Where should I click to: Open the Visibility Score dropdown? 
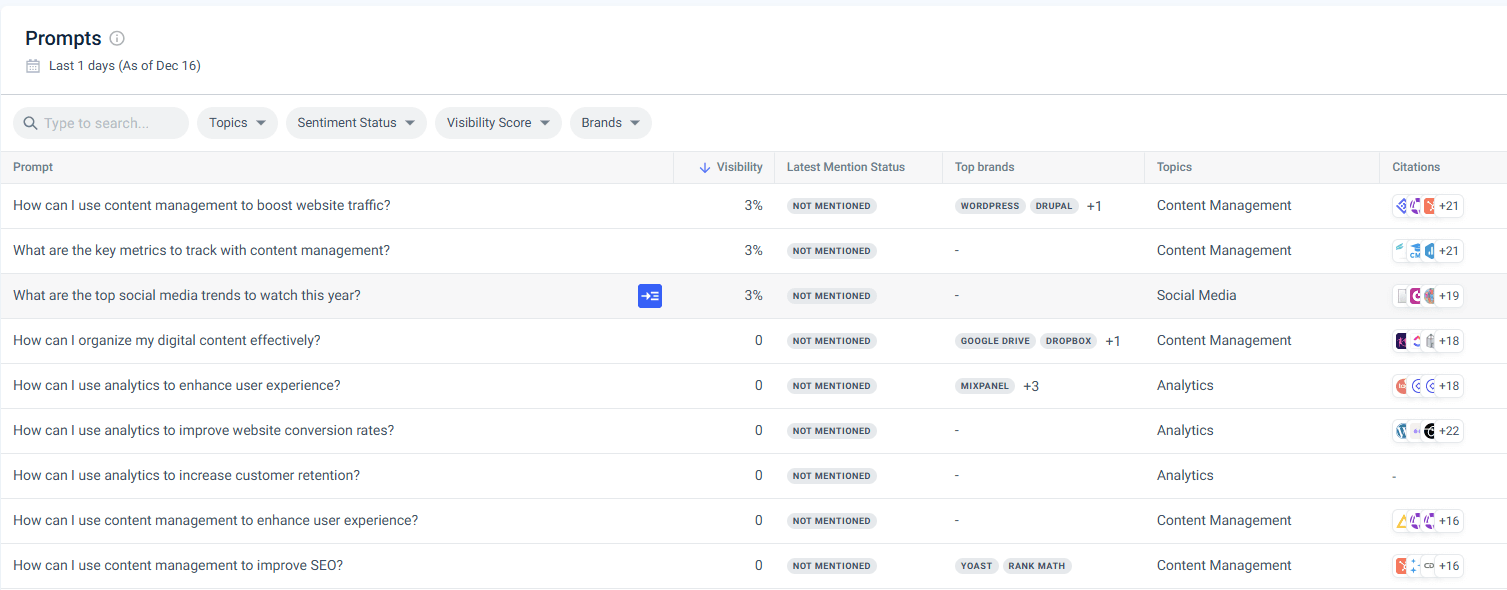point(498,123)
